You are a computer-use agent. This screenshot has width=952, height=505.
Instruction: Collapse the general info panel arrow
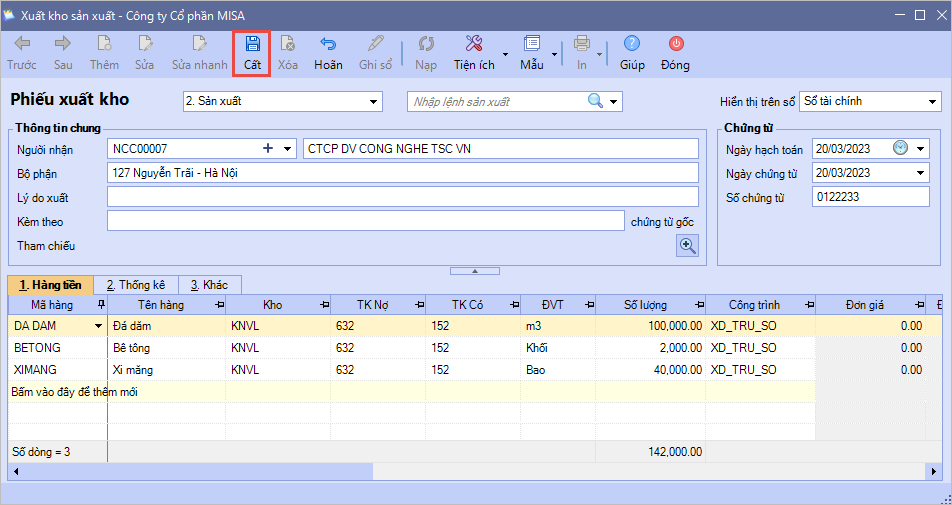pyautogui.click(x=477, y=270)
